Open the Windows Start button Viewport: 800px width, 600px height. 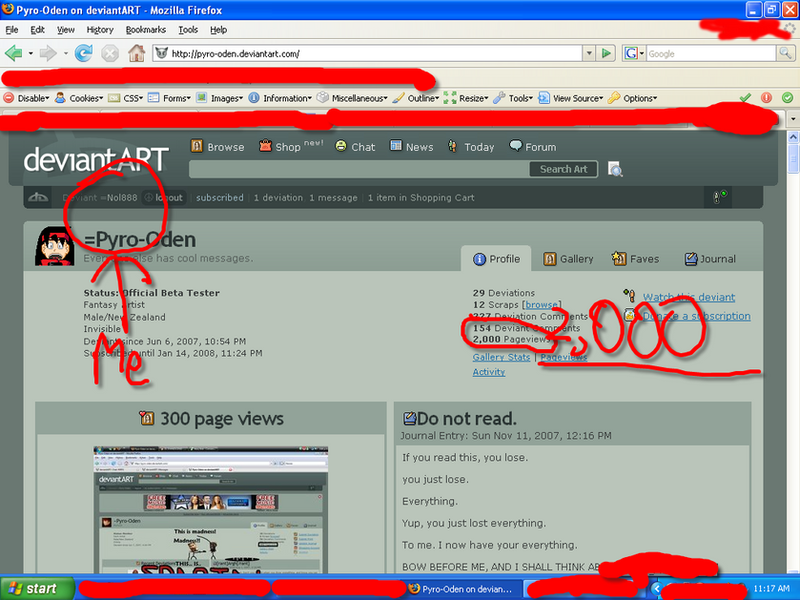coord(37,588)
